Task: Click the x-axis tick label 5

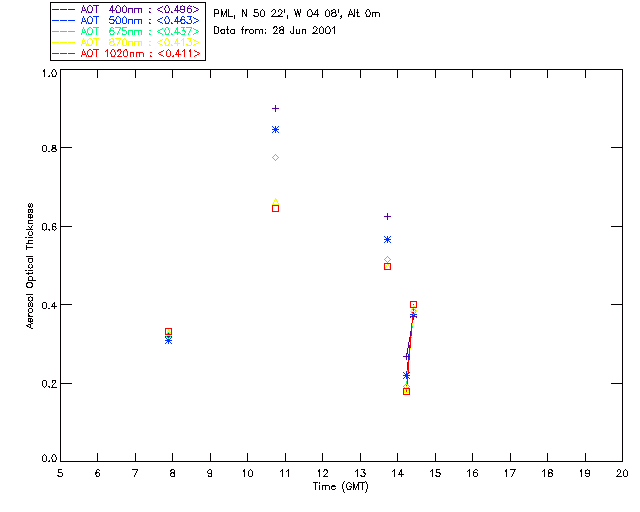Action: (60, 473)
